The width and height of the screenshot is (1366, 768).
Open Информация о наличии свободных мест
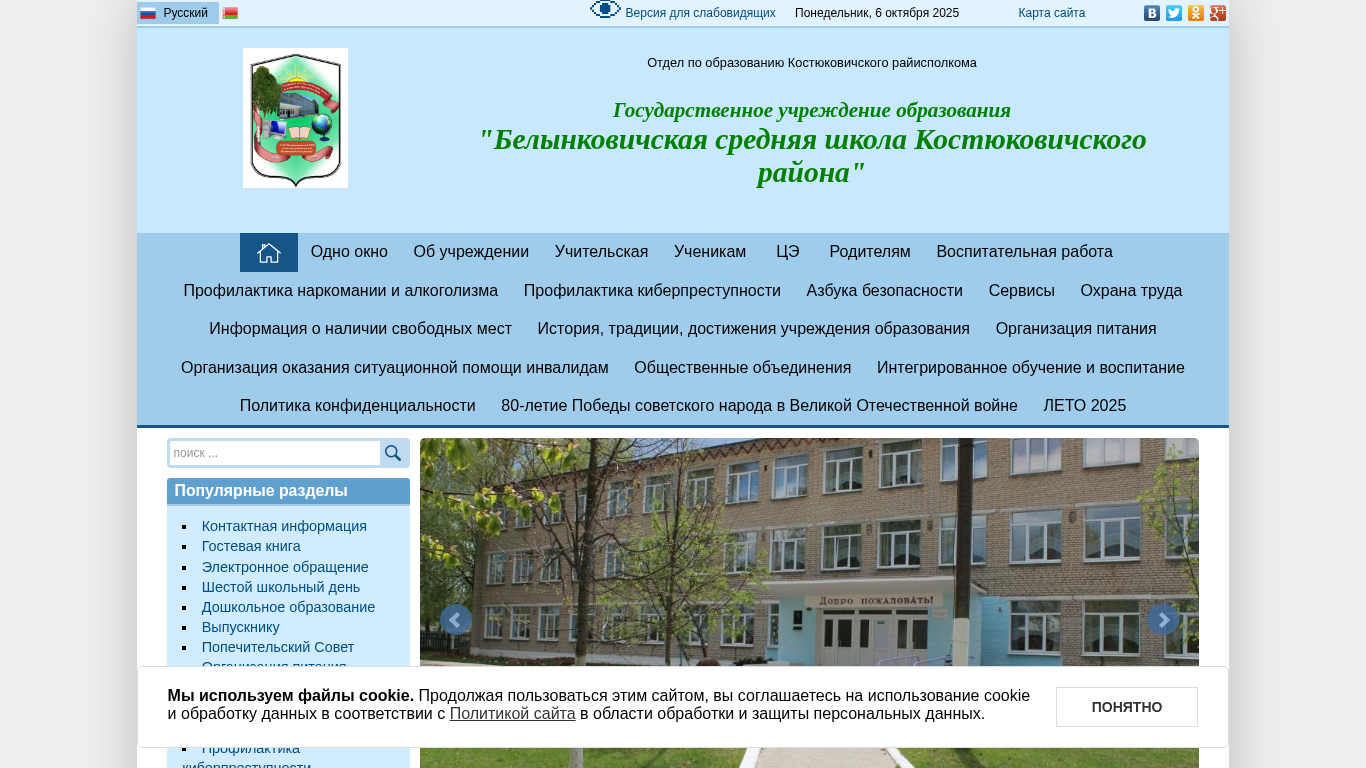[x=360, y=329]
